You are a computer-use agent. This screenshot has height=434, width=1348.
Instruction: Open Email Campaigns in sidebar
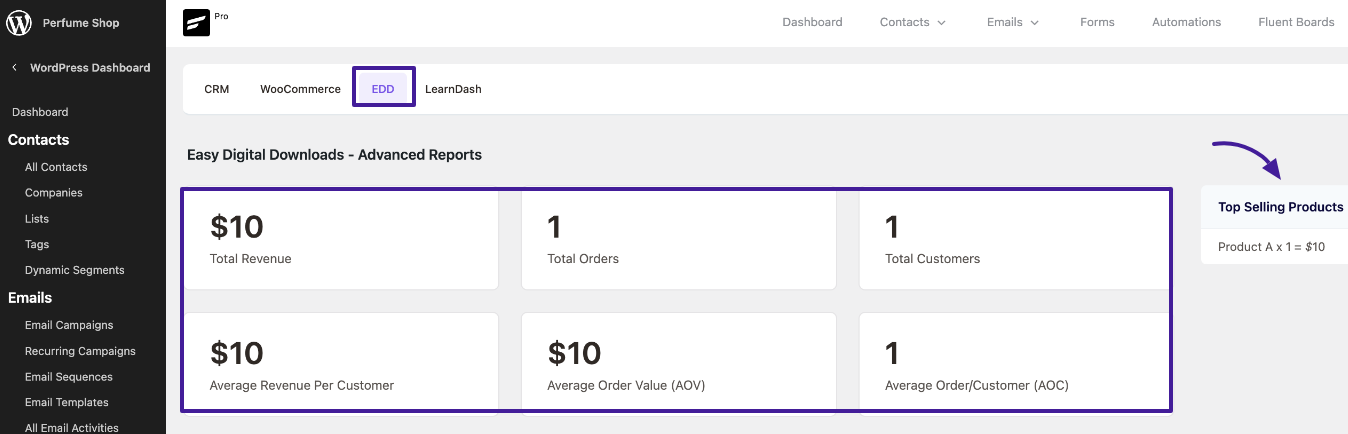pyautogui.click(x=69, y=325)
